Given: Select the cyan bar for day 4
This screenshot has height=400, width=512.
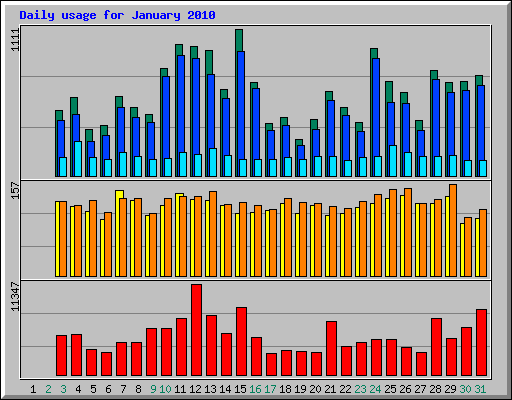Looking at the screenshot, I should point(78,159).
